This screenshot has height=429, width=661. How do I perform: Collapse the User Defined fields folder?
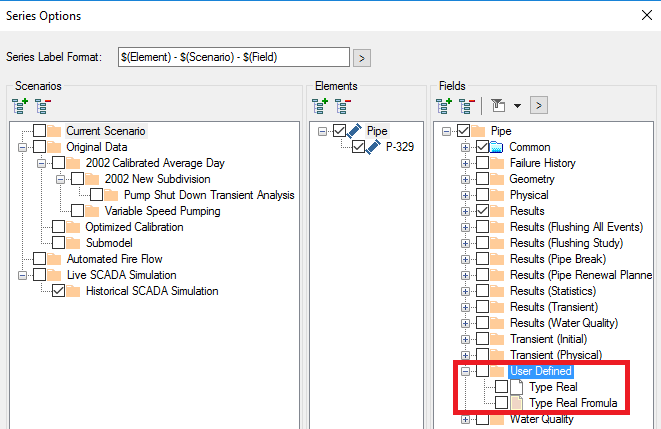coord(465,372)
